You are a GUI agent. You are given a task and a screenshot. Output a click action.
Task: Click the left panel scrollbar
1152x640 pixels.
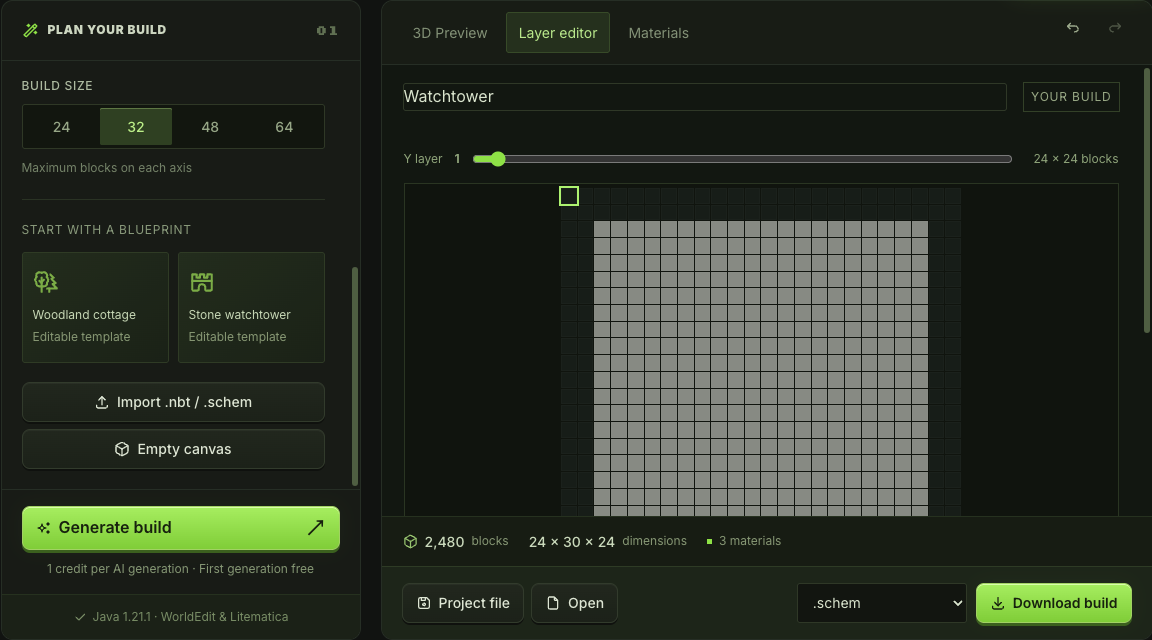coord(356,376)
